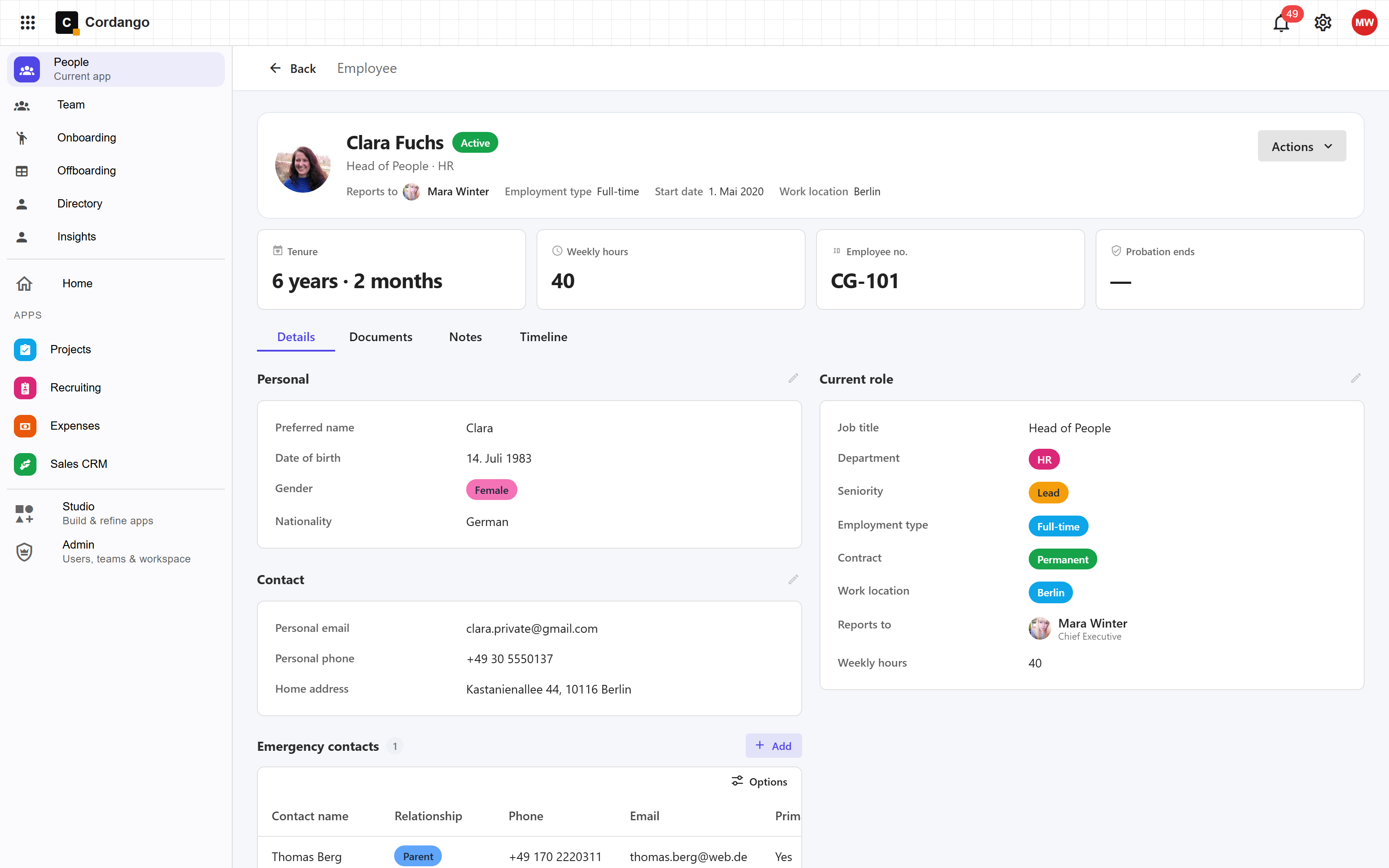Switch to the Details tab
Viewport: 1389px width, 868px height.
(x=296, y=337)
